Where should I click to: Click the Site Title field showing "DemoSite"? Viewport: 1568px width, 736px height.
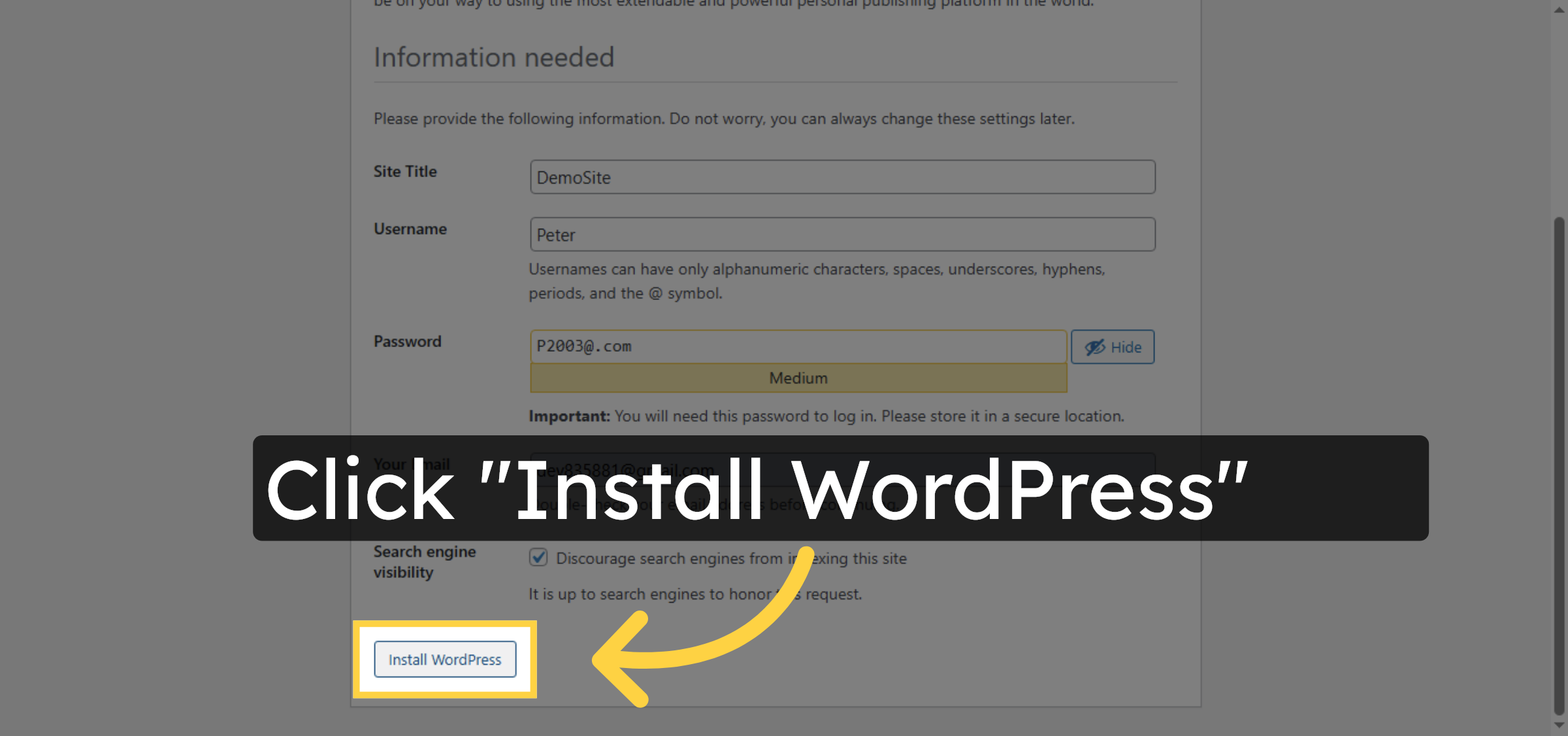[841, 176]
